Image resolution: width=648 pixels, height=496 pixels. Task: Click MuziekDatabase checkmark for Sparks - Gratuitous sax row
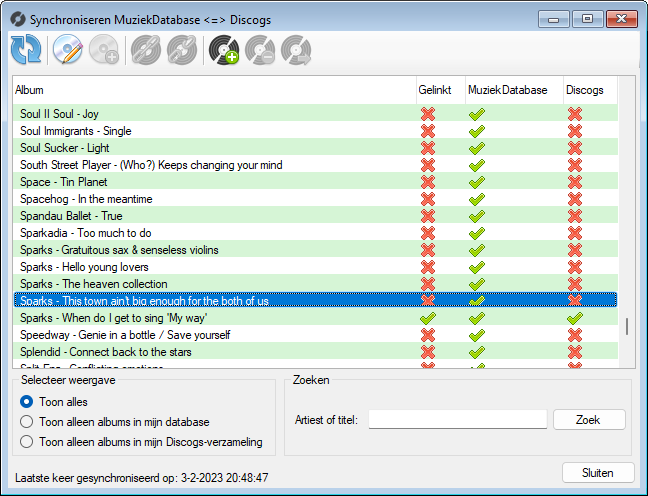(x=476, y=250)
